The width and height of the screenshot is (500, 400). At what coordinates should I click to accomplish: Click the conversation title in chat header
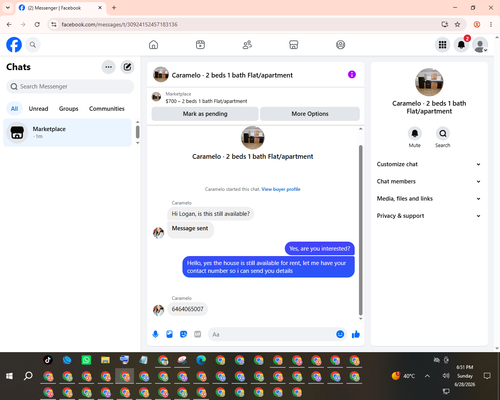pos(232,75)
